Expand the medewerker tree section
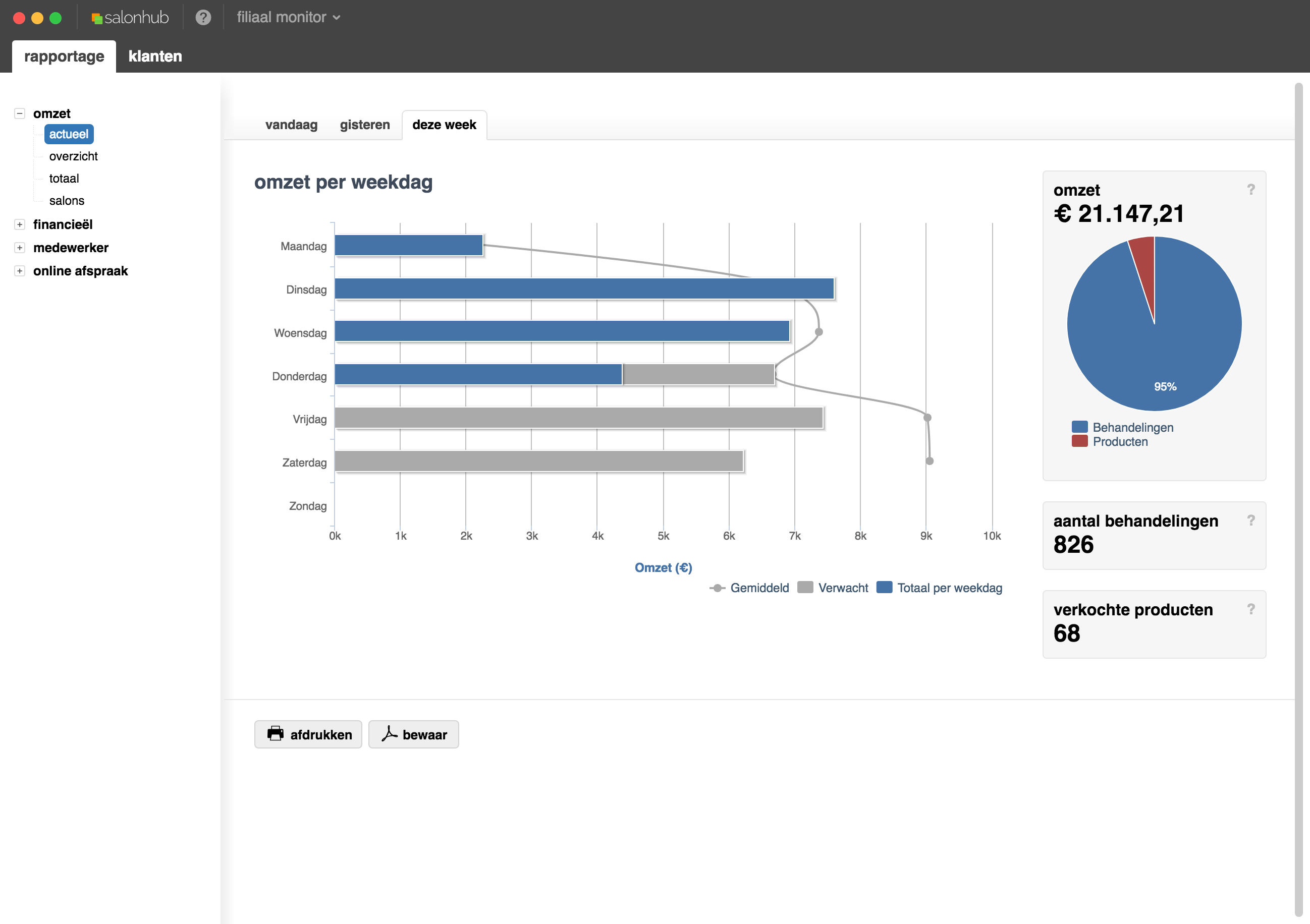Screen dimensions: 1310x924 point(19,248)
